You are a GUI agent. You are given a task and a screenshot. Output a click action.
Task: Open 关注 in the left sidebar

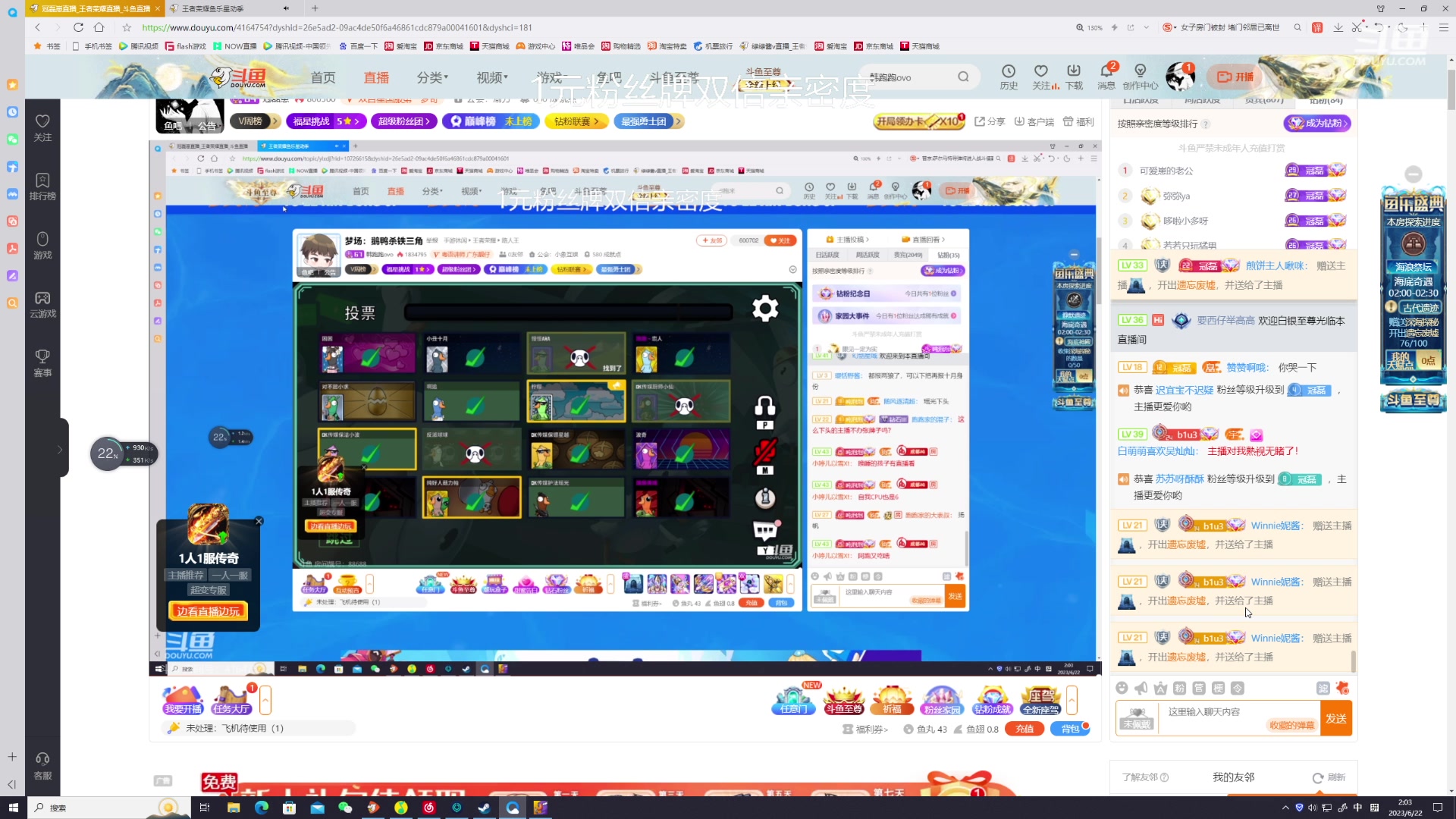[x=42, y=127]
